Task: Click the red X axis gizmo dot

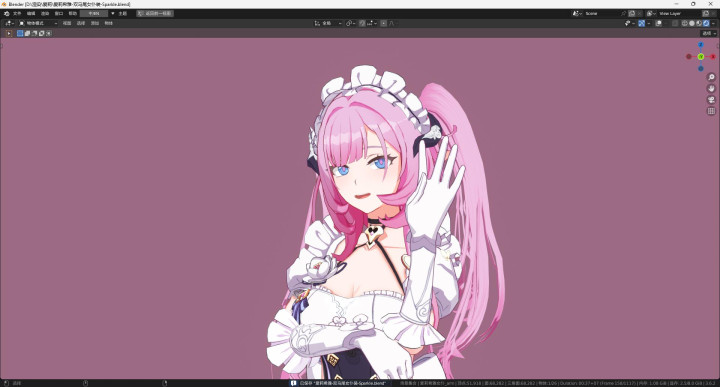Action: [713, 56]
